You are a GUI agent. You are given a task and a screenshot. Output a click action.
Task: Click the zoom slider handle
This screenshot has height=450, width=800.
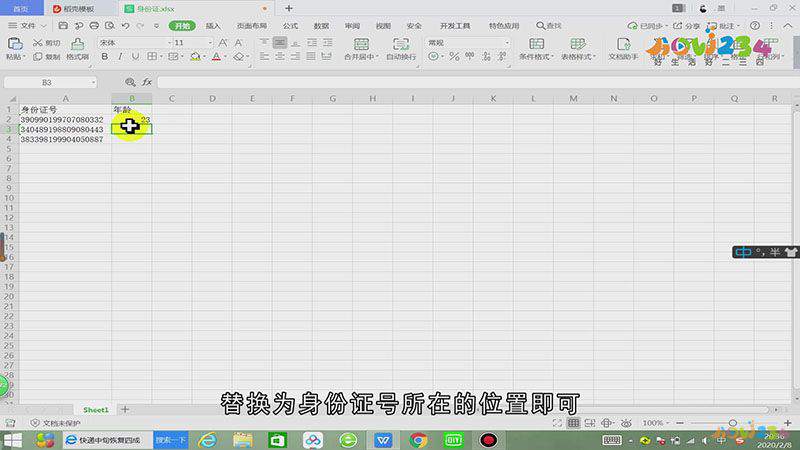tap(733, 423)
